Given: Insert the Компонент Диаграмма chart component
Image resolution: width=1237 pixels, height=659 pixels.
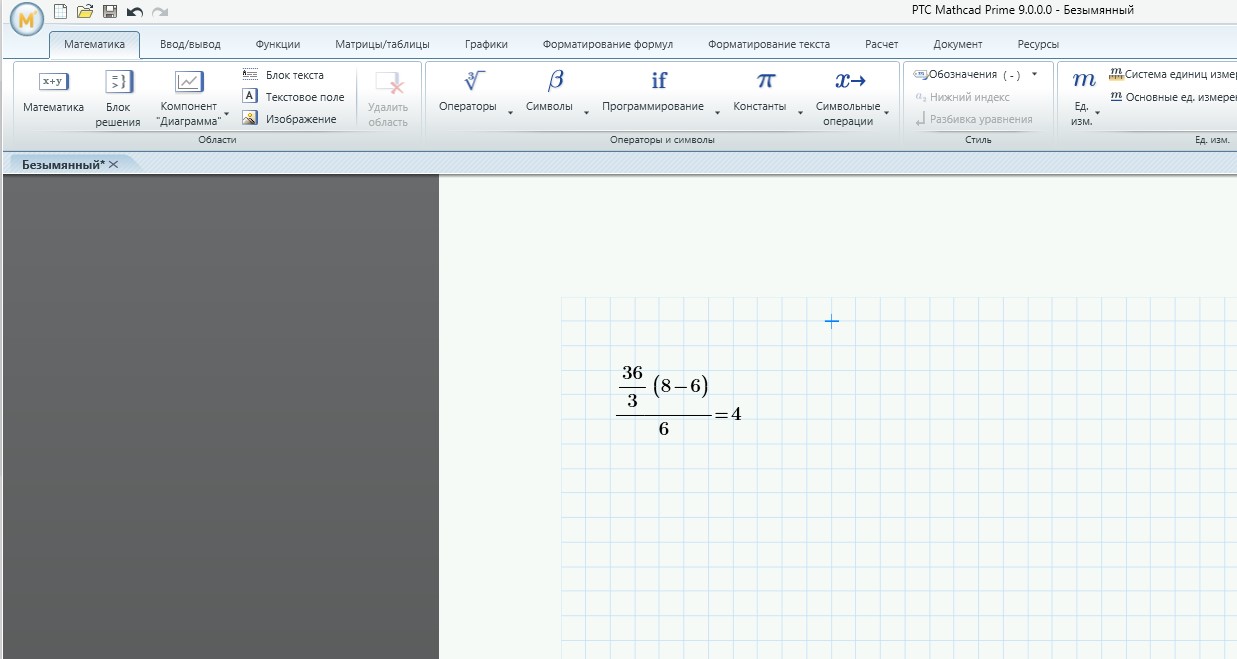Looking at the screenshot, I should (x=188, y=98).
